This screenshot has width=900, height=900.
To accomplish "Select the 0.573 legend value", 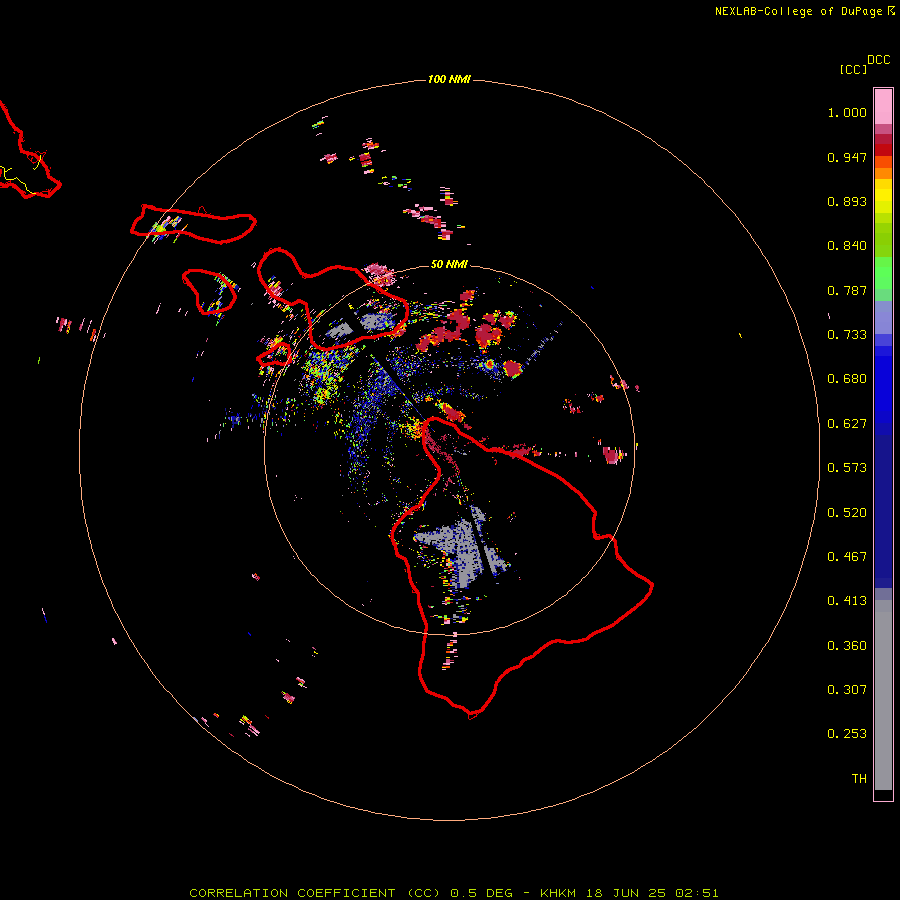I will pos(847,468).
